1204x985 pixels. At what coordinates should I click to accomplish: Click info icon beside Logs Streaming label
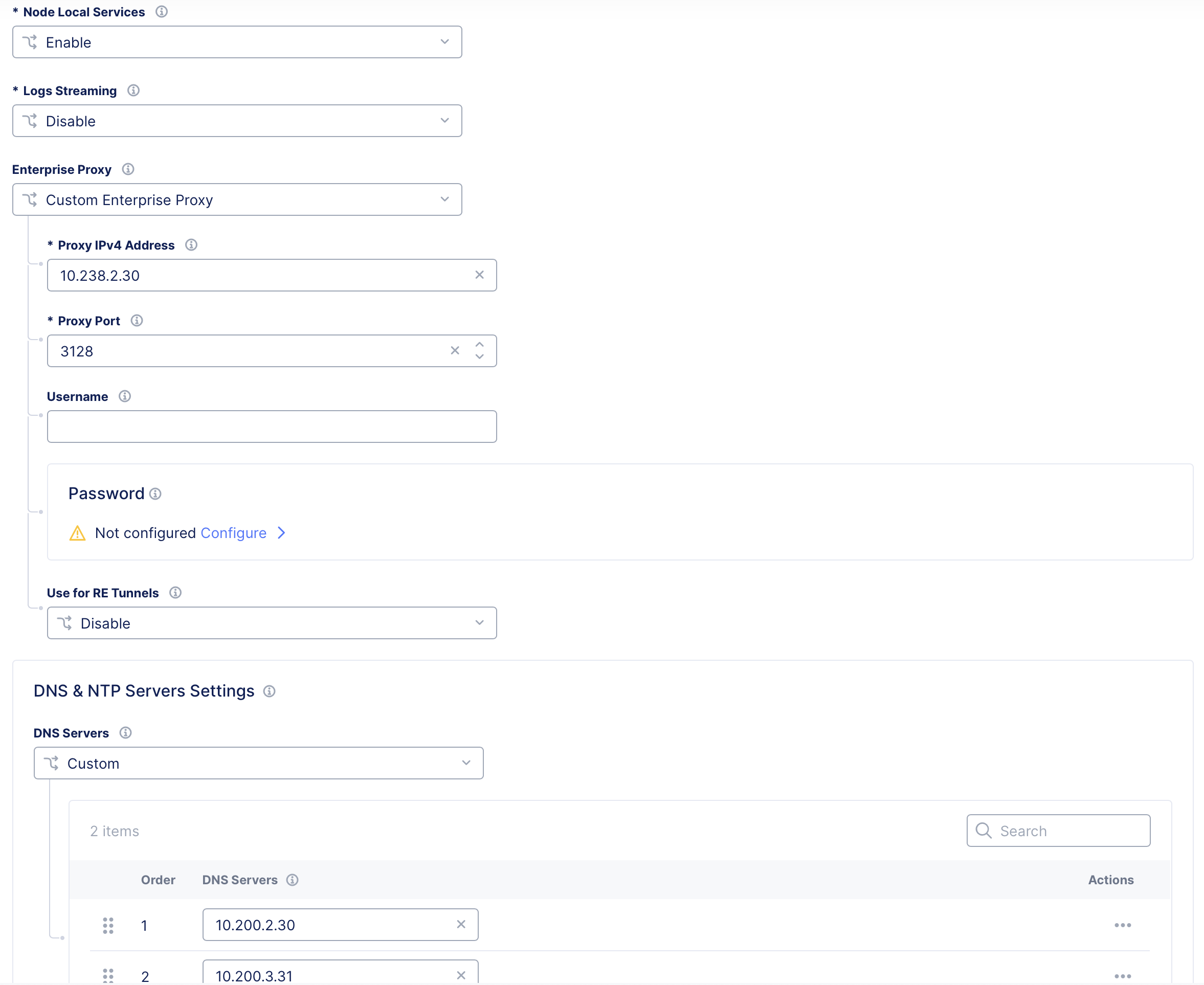point(133,90)
